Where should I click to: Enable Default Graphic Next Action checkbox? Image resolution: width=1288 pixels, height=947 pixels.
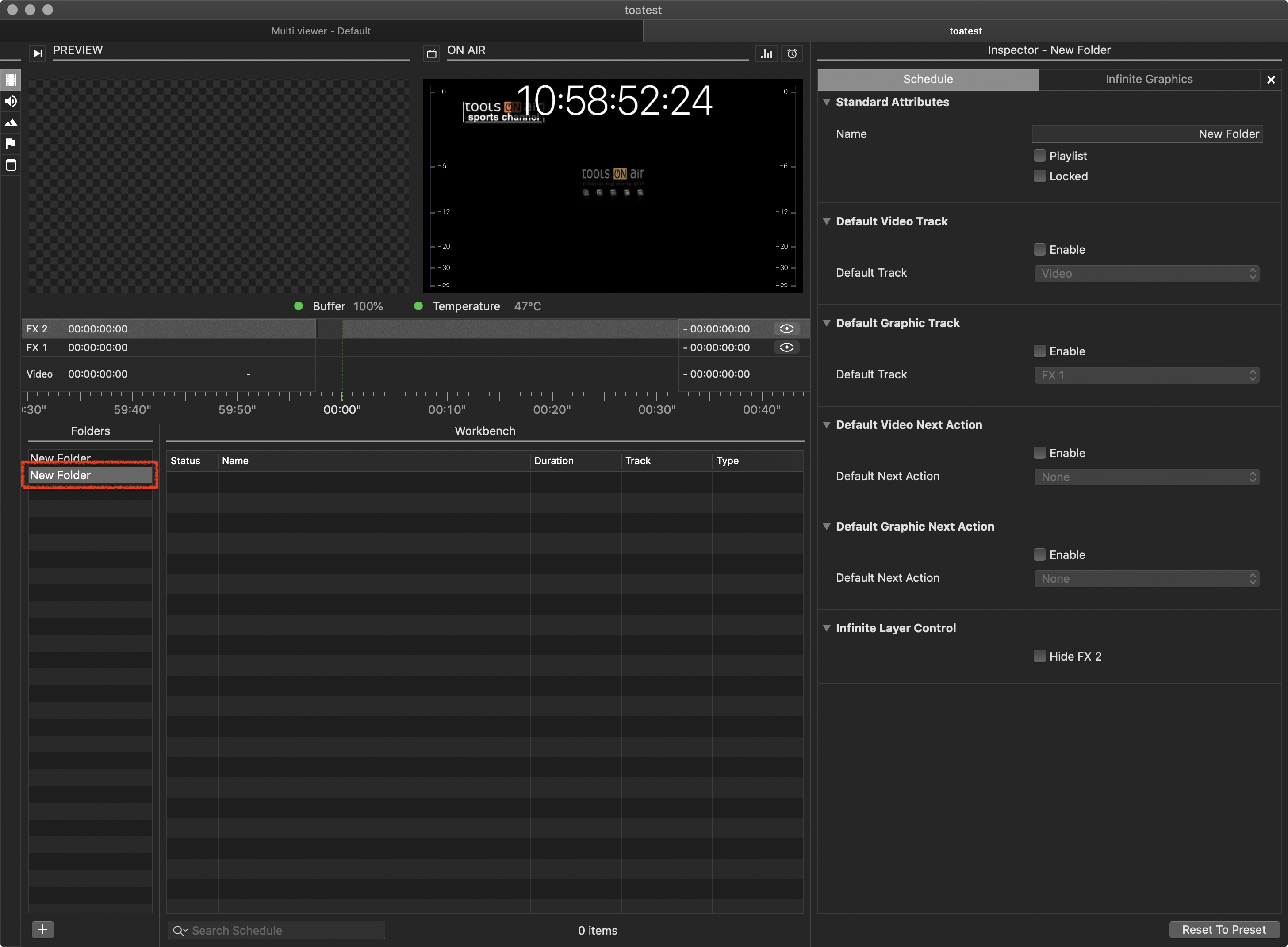tap(1039, 554)
